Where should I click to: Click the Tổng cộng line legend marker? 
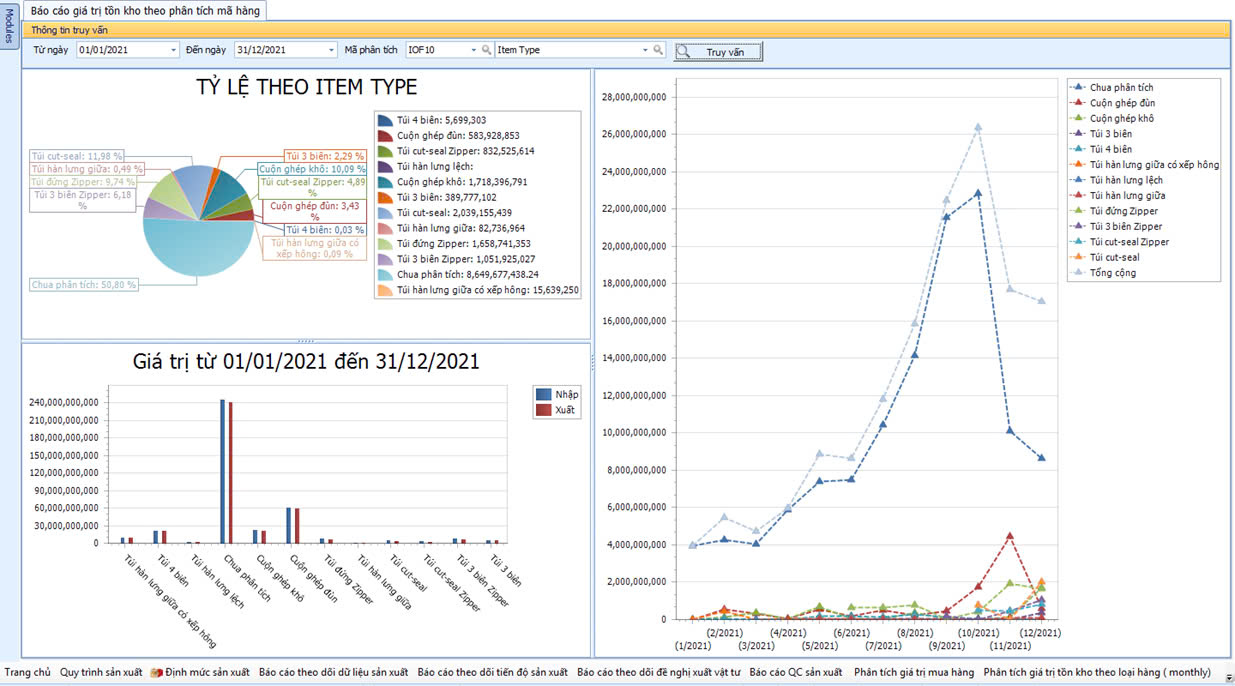pos(1078,273)
